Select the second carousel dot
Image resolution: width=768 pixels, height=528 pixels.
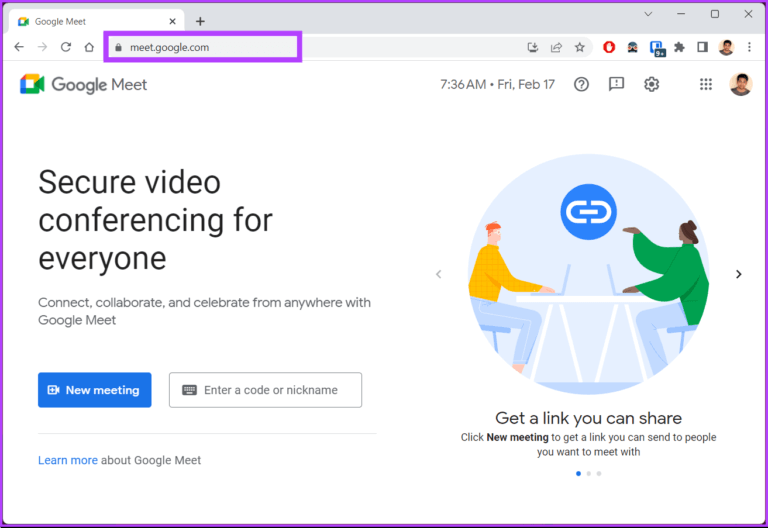coord(589,474)
